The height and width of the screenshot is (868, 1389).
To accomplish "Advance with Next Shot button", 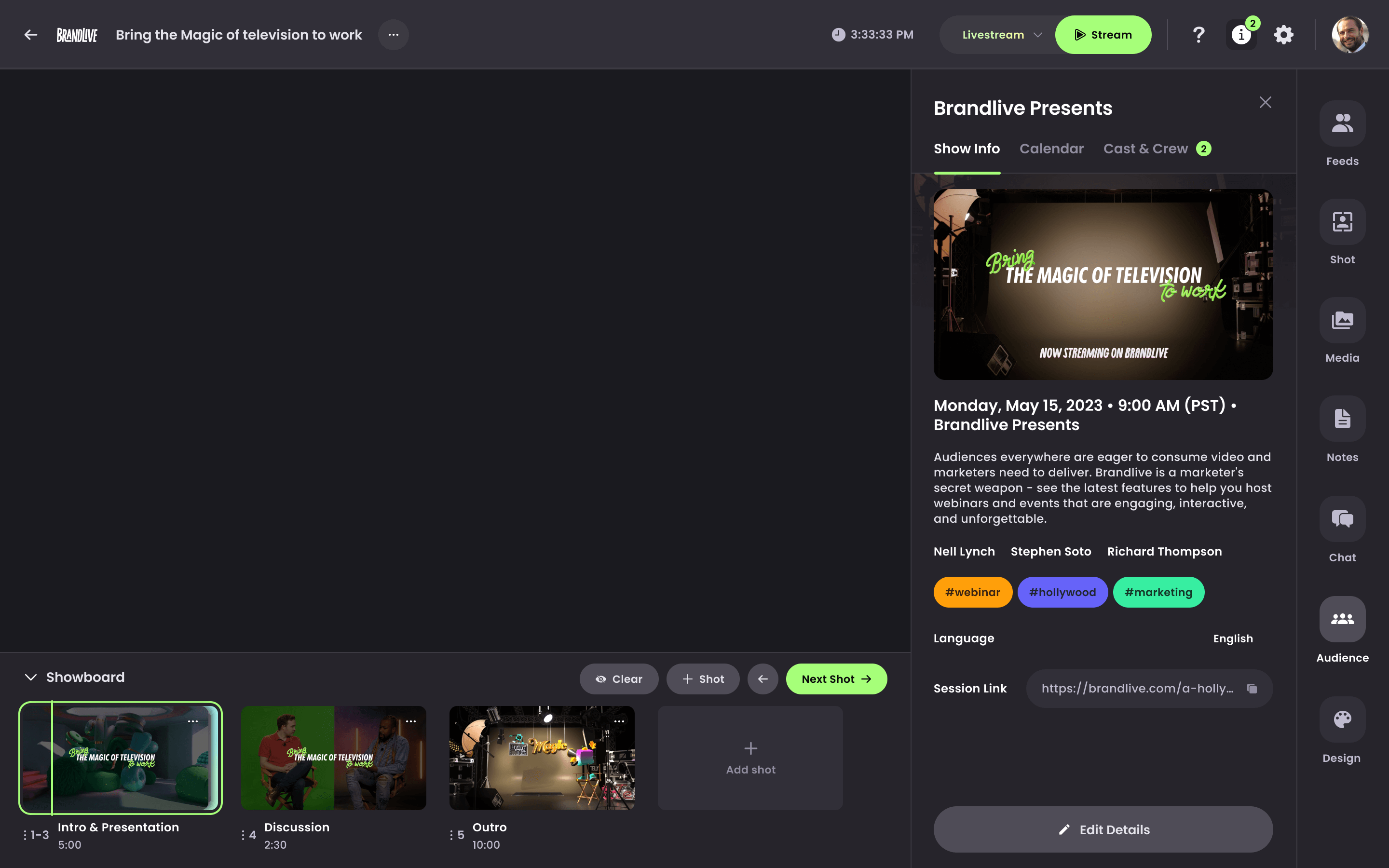I will [x=836, y=679].
